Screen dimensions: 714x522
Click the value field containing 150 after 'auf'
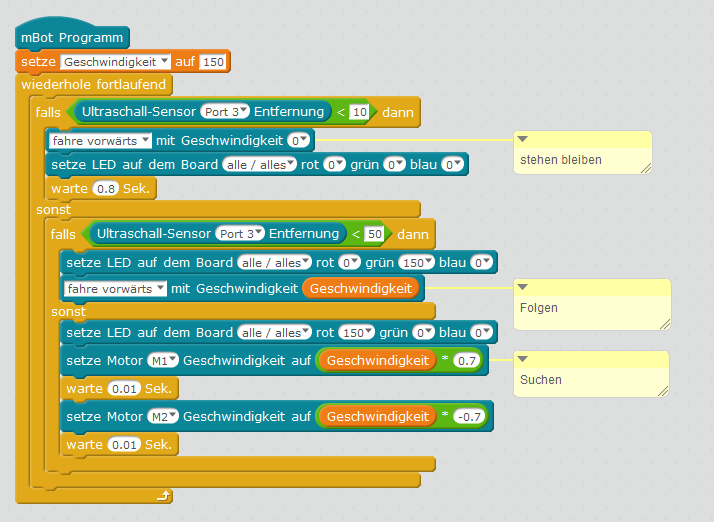coord(213,62)
